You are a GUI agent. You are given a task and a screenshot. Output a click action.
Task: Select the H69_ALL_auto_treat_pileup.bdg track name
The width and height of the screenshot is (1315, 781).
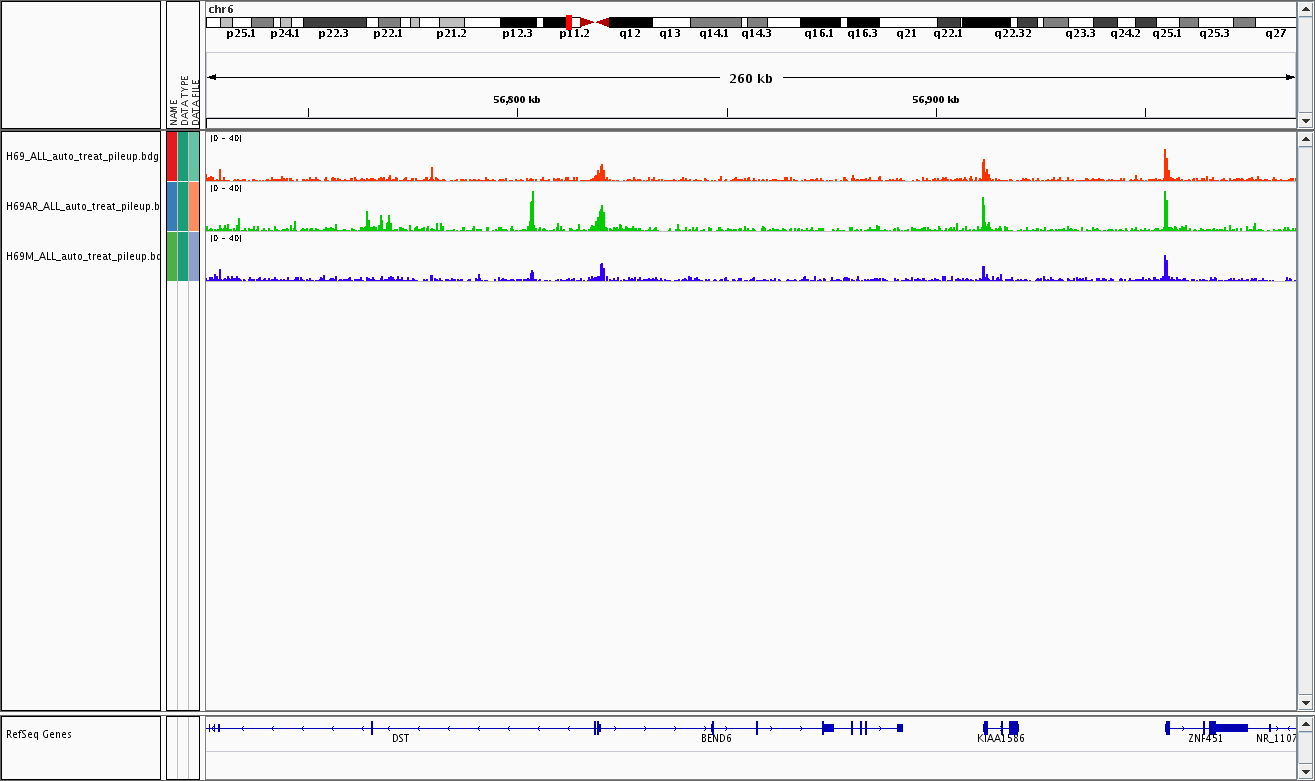tap(82, 156)
